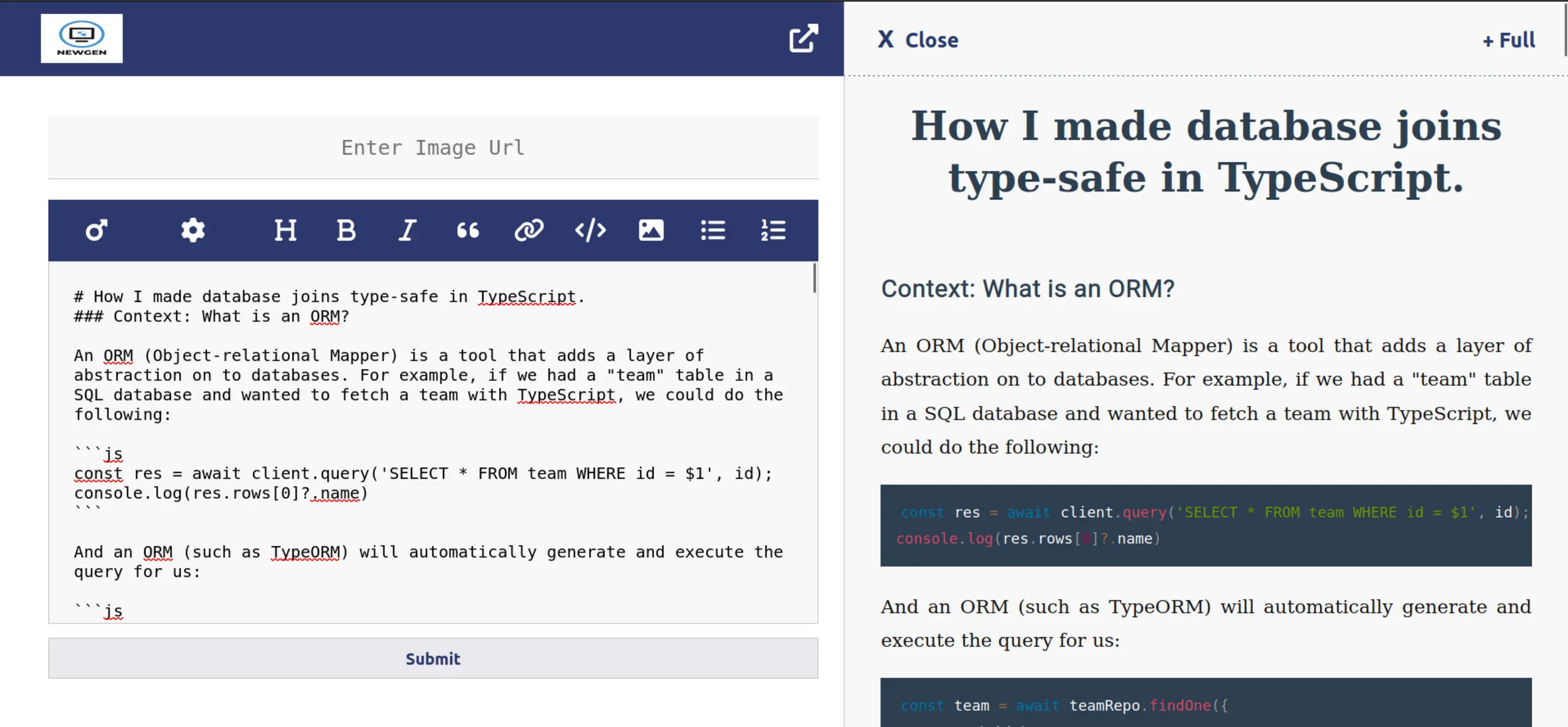Screen dimensions: 1568x727
Task: Click the Newgen logo
Action: click(x=82, y=38)
